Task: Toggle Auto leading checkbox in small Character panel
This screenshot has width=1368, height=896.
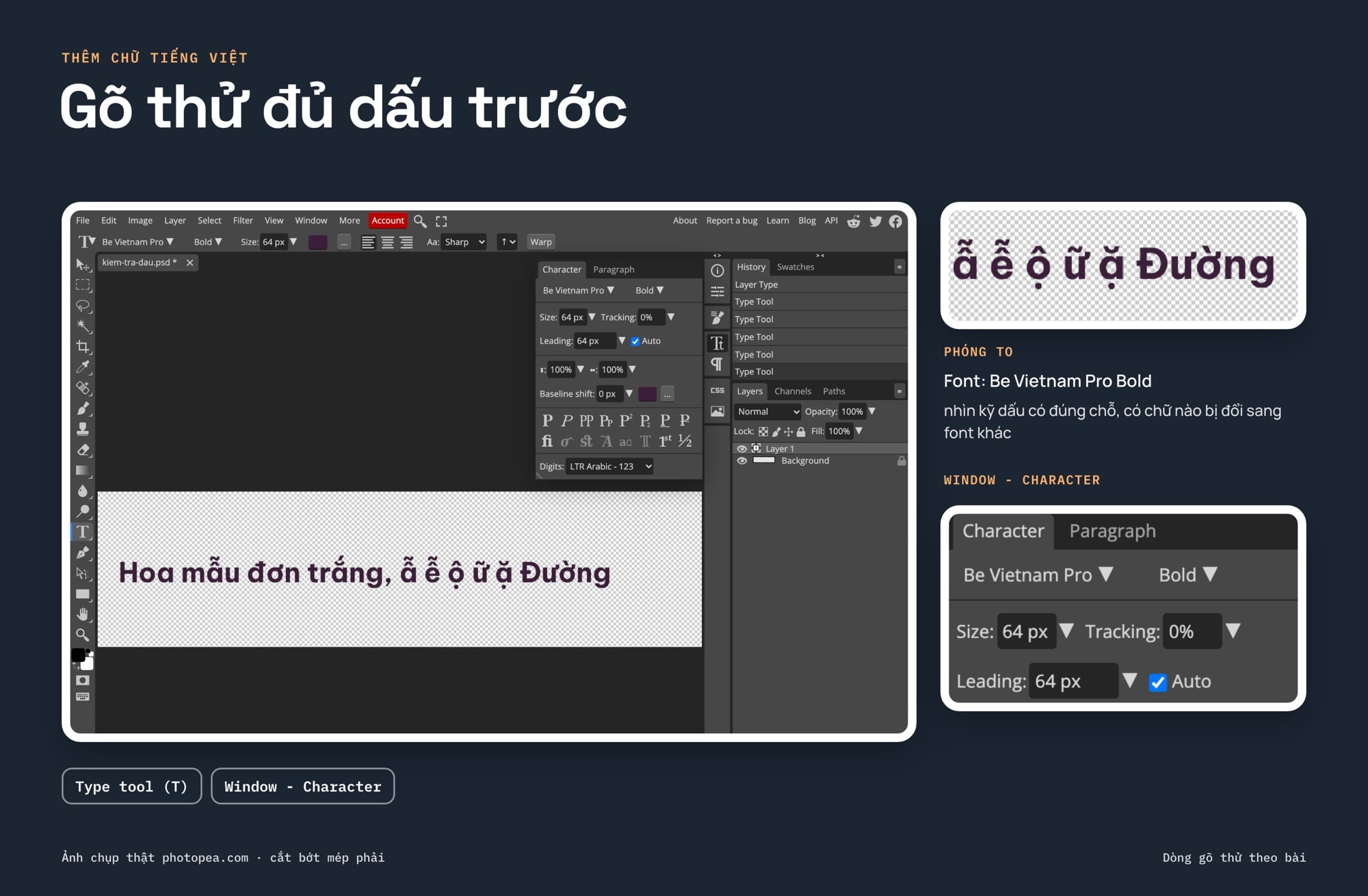Action: click(x=635, y=341)
